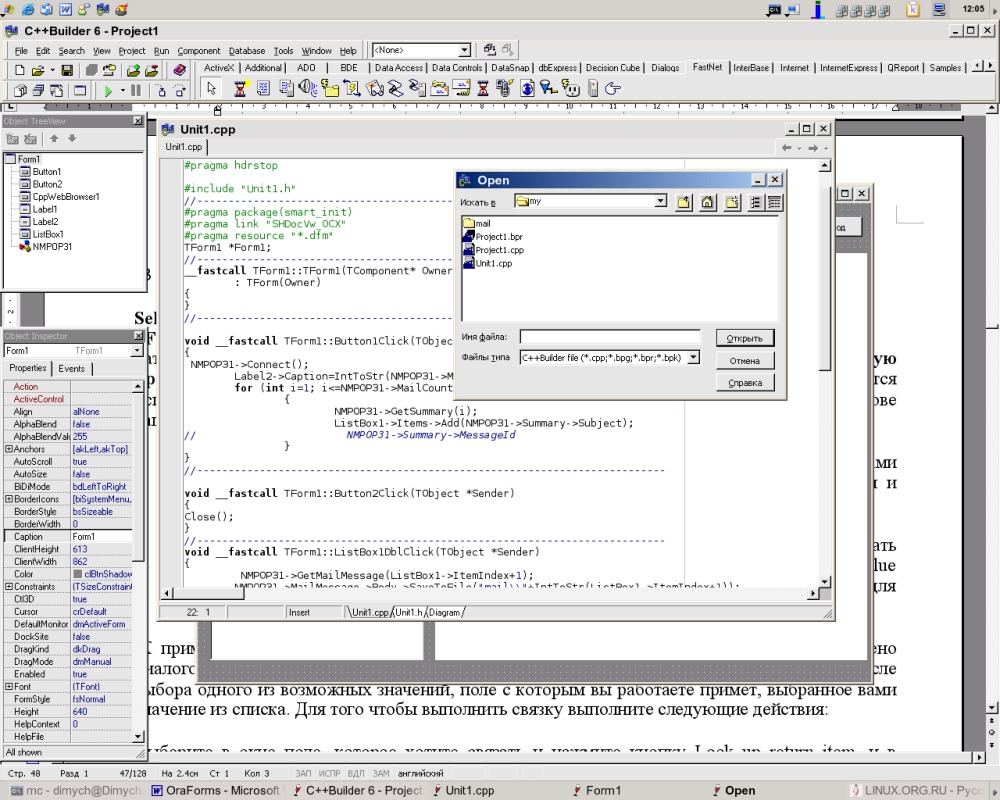Viewport: 1000px width, 800px height.
Task: Click the up arrow in Object TreeView toolbar
Action: (54, 138)
